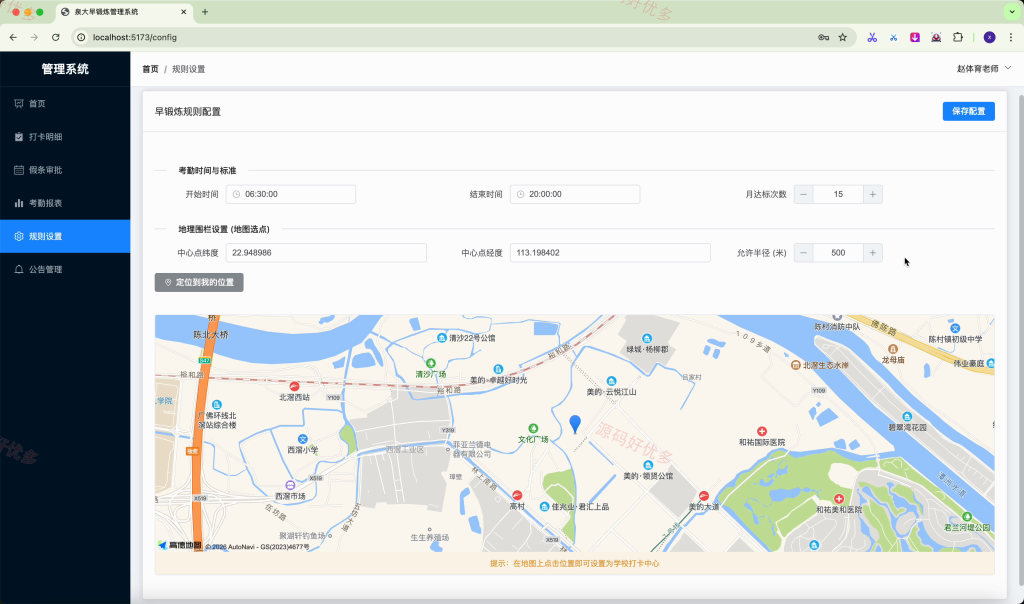Image resolution: width=1024 pixels, height=604 pixels.
Task: Click 西滘市场 market icon on map
Action: 290,485
